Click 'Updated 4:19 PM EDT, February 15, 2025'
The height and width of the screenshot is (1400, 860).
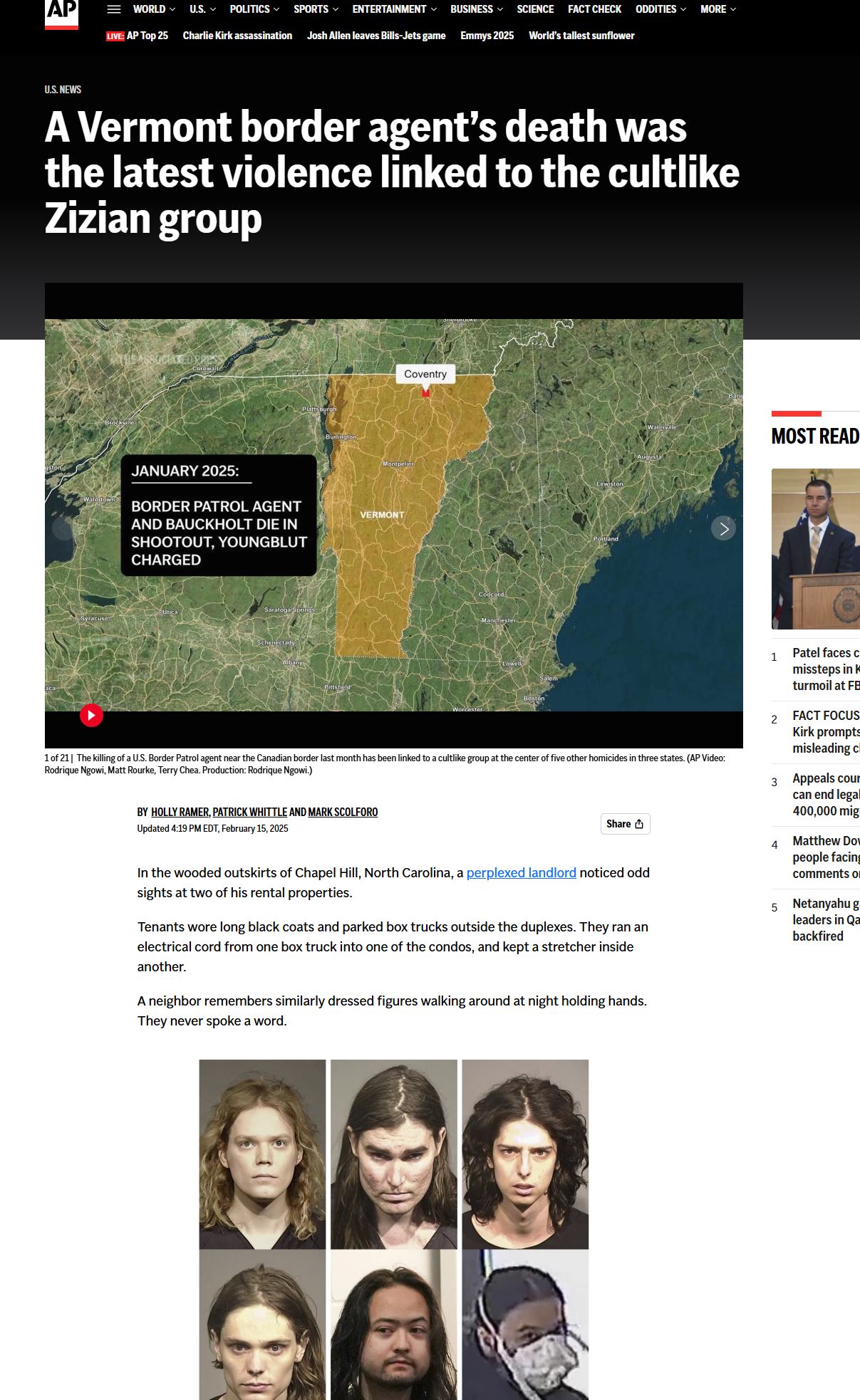212,828
